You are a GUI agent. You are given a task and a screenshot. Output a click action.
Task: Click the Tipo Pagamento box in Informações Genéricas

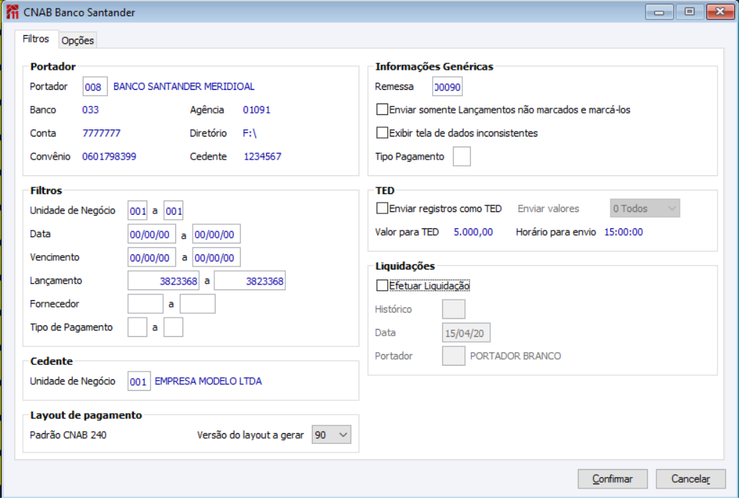pyautogui.click(x=461, y=157)
